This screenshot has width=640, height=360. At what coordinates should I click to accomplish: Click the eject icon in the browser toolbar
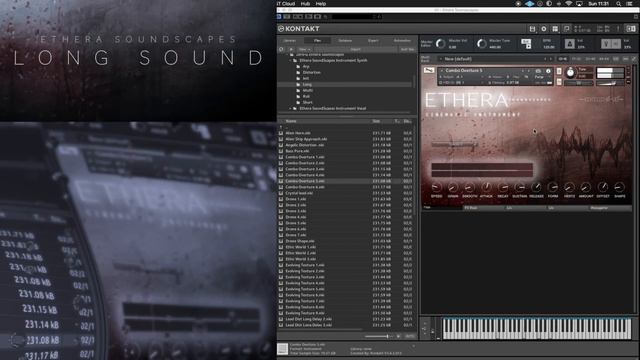(x=291, y=49)
